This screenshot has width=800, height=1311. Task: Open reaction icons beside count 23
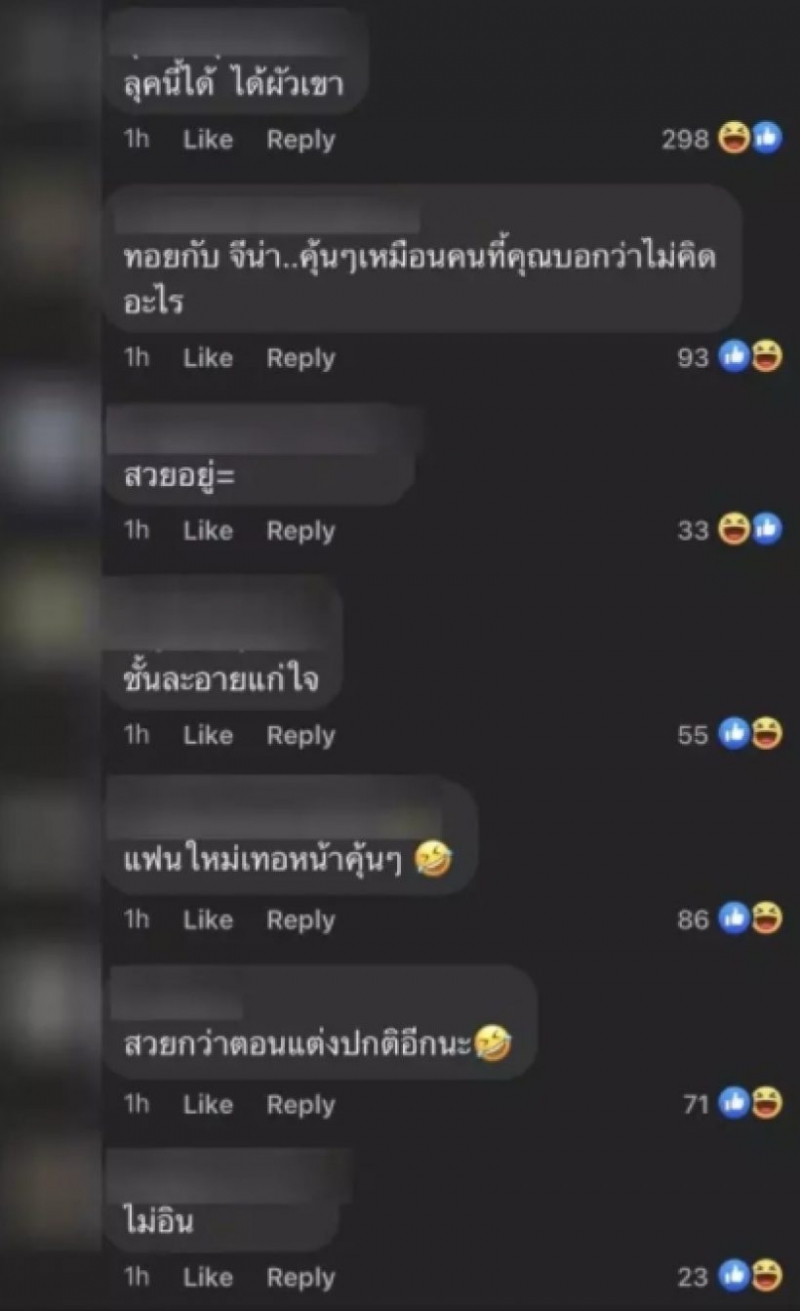pyautogui.click(x=750, y=1274)
